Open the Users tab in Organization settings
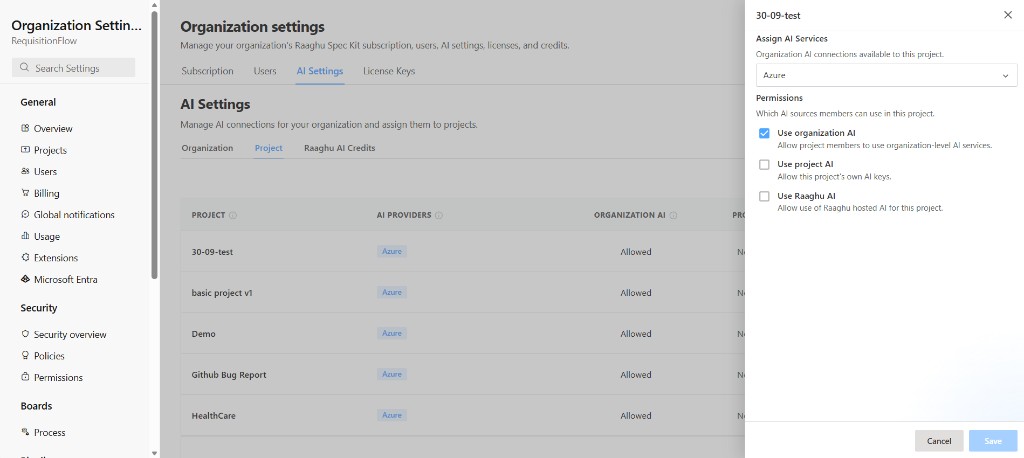Screen dimensions: 1024x458 pos(264,71)
